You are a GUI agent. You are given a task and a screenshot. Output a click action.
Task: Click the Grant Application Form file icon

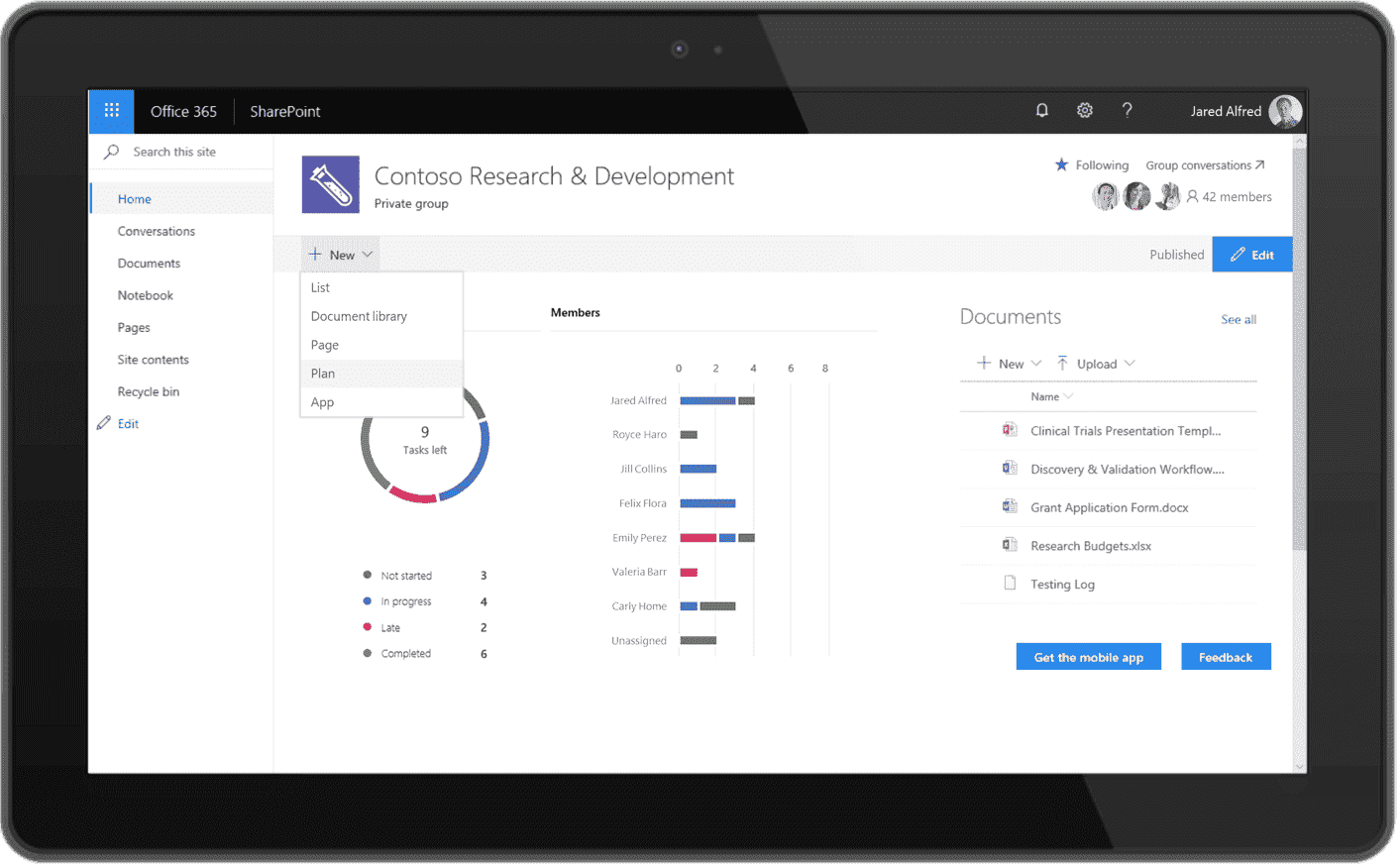coord(1009,506)
